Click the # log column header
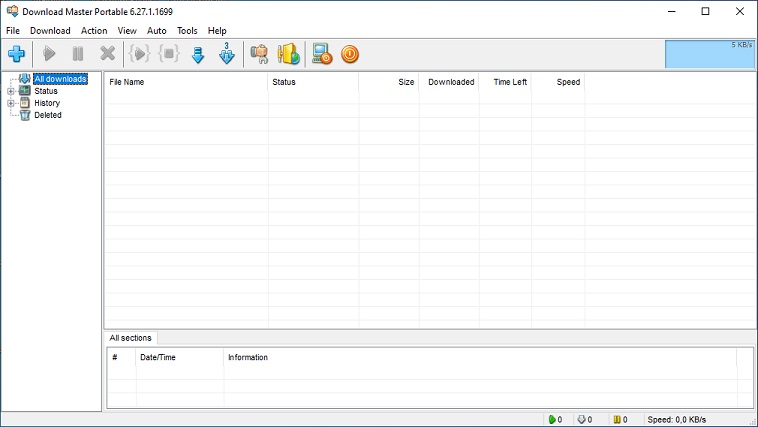Viewport: 758px width, 427px height. coord(122,357)
